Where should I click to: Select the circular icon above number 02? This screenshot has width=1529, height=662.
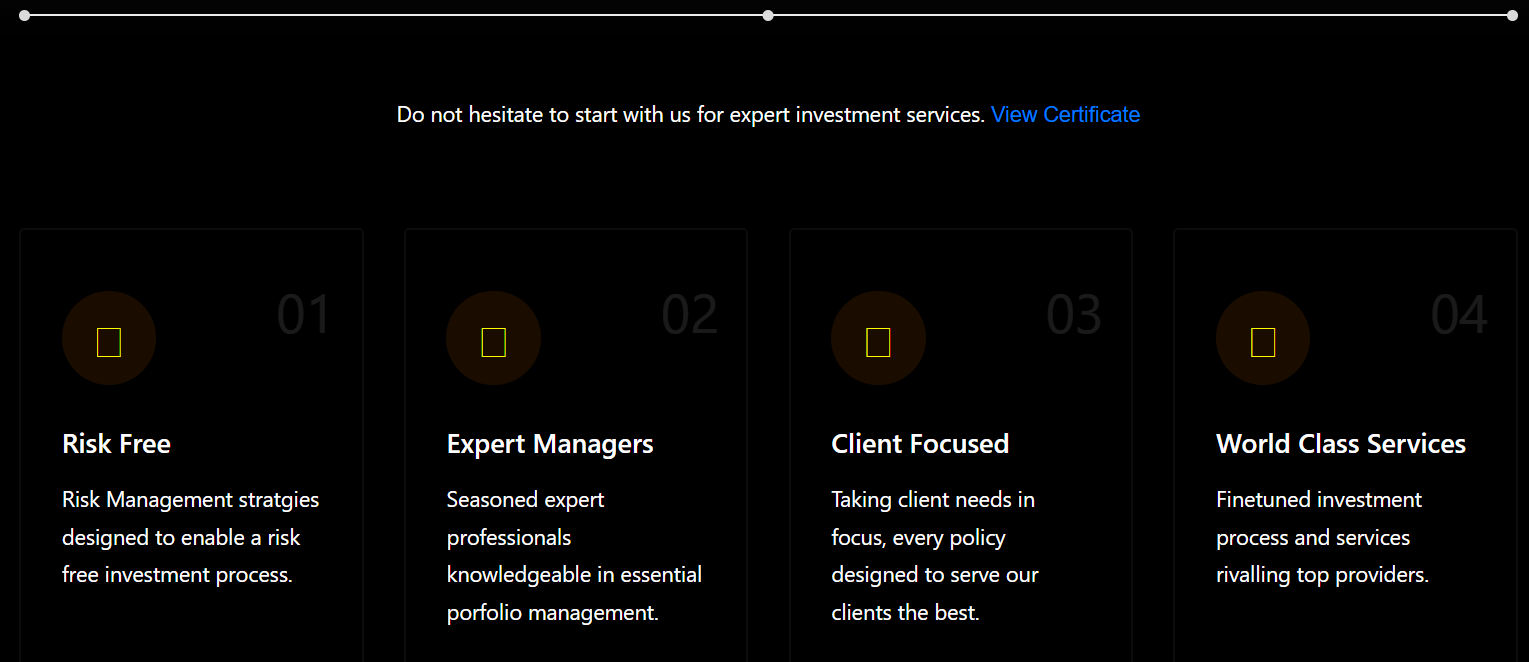coord(493,338)
